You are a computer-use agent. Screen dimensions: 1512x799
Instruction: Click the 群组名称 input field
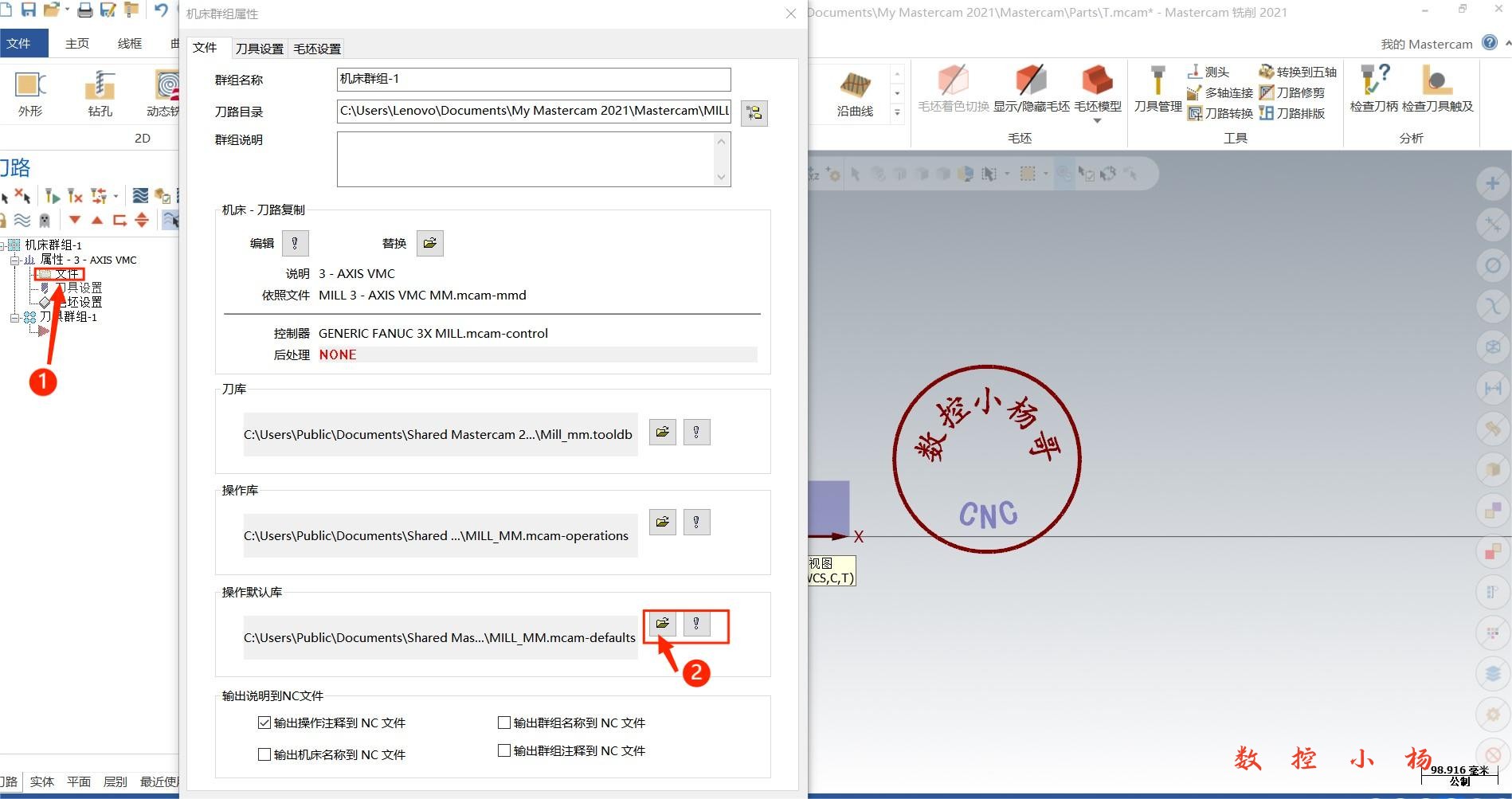coord(534,79)
